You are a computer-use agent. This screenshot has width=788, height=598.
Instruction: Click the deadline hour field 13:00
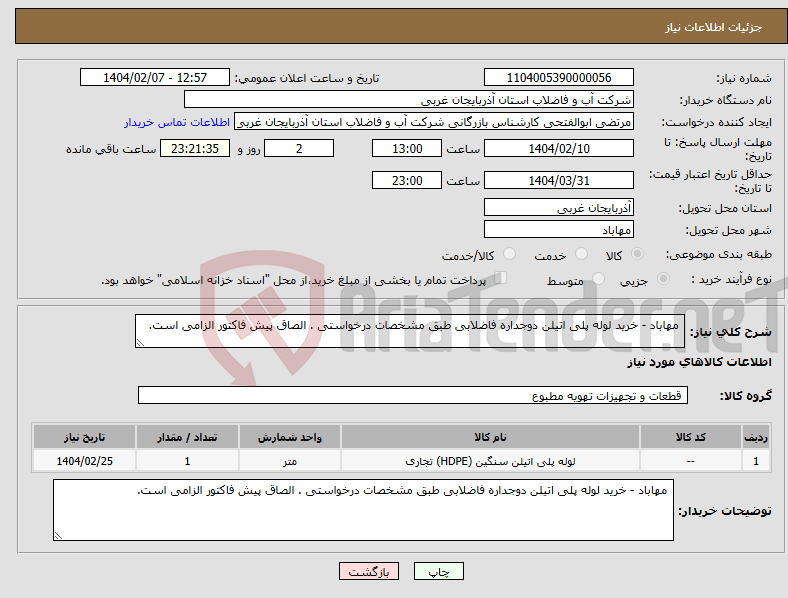[x=407, y=149]
